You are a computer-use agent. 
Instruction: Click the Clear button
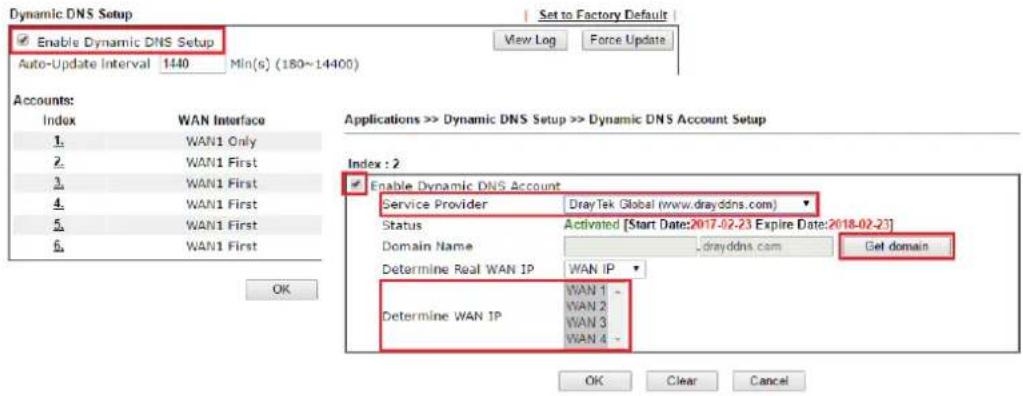point(682,381)
